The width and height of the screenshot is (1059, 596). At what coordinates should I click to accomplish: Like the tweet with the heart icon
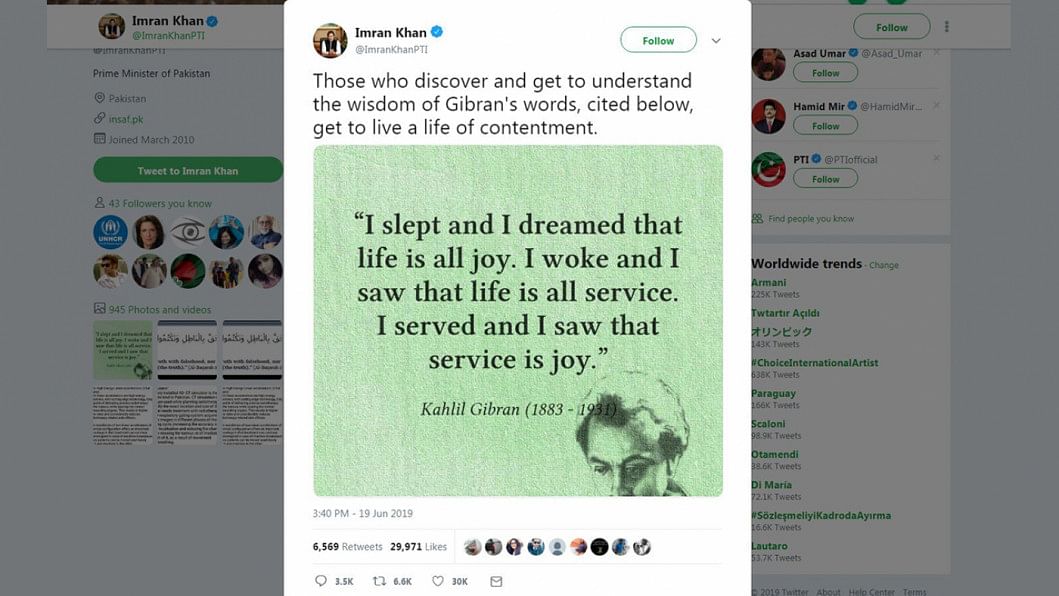tap(438, 581)
